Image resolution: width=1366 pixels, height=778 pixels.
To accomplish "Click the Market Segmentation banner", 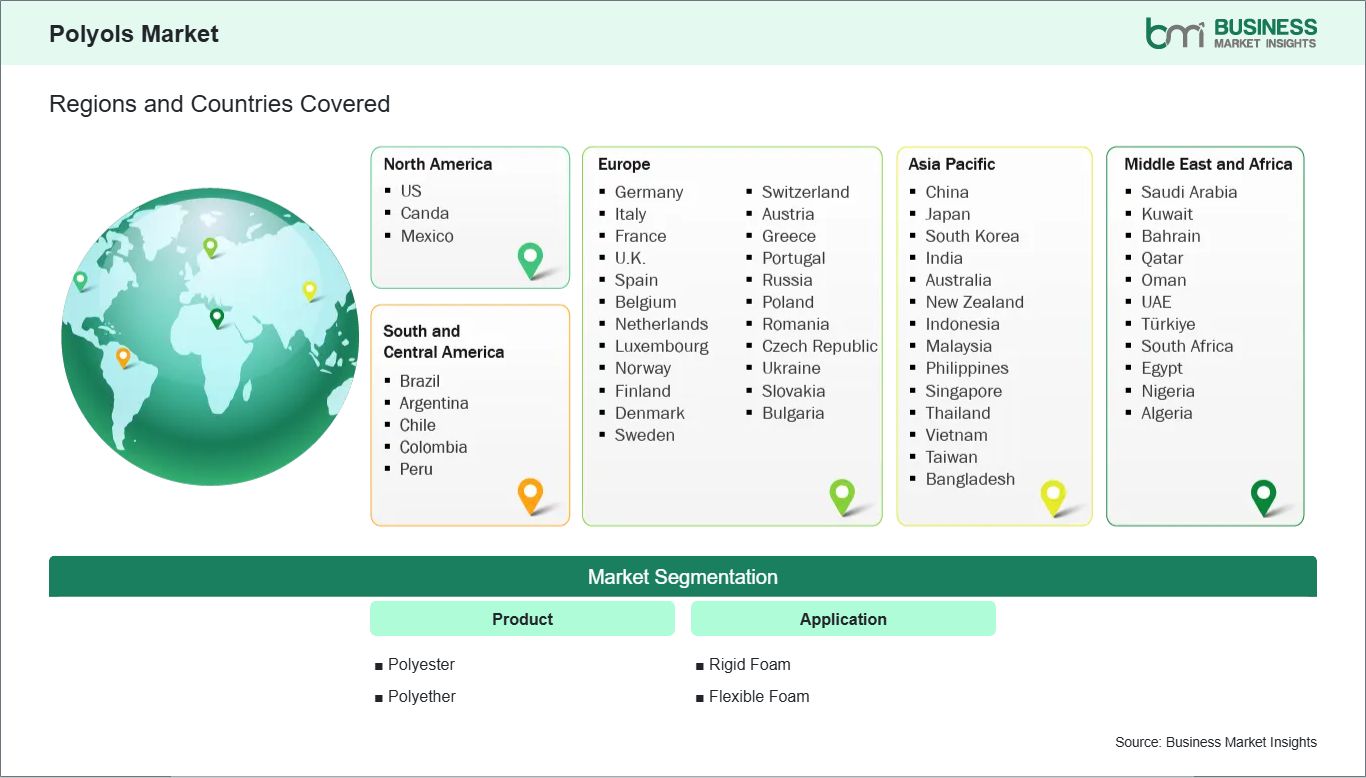I will click(683, 576).
